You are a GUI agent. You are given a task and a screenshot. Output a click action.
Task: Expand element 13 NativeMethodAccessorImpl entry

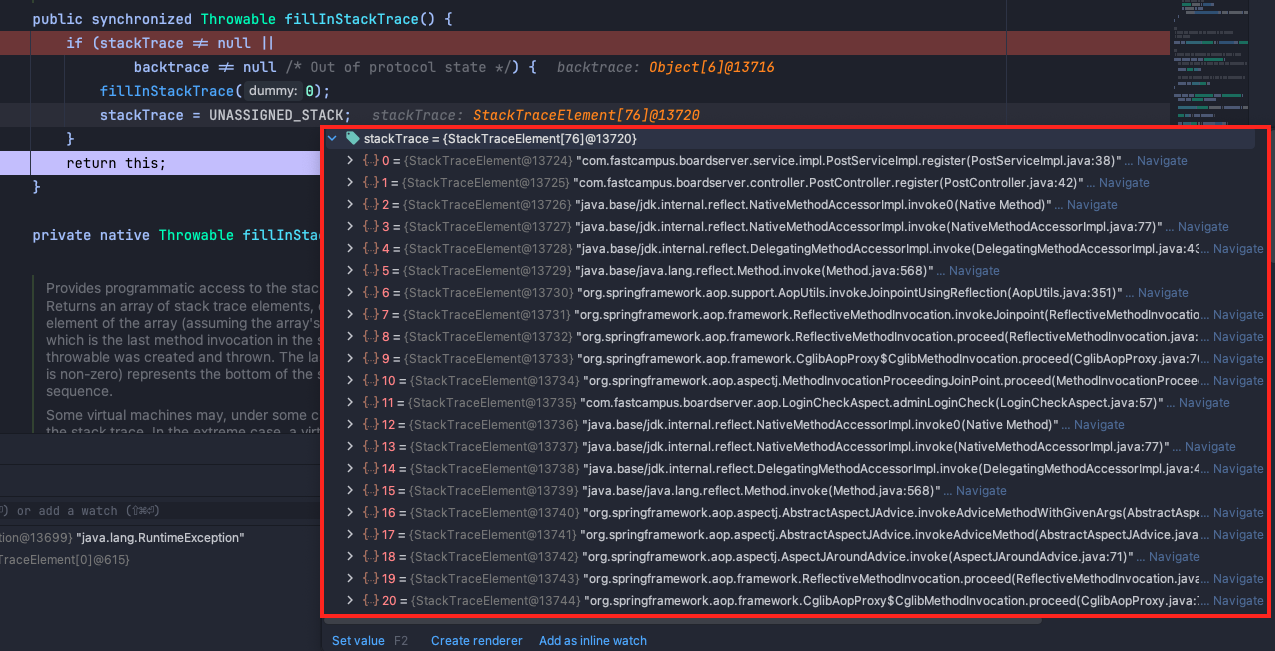348,446
